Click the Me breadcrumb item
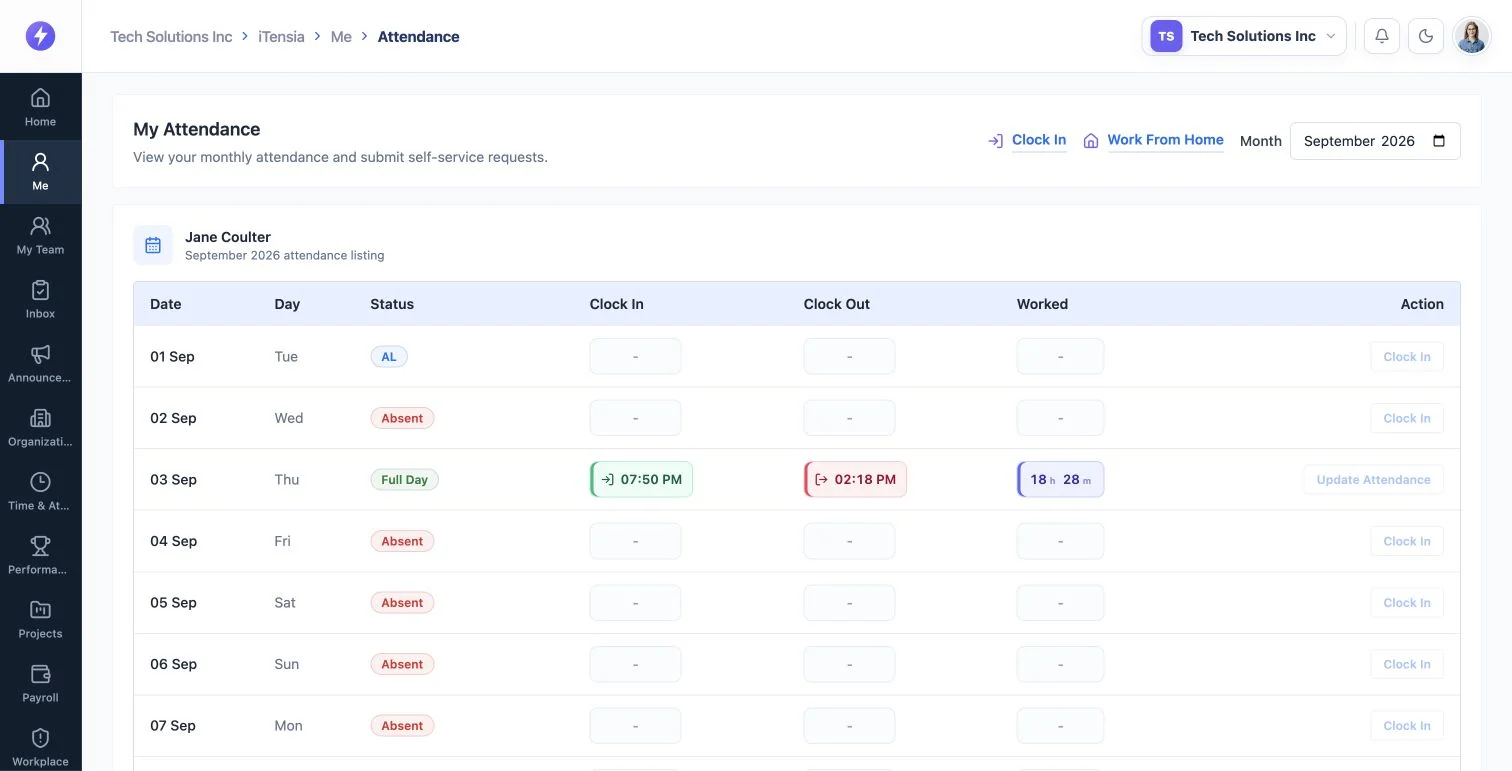The width and height of the screenshot is (1512, 771). click(341, 36)
